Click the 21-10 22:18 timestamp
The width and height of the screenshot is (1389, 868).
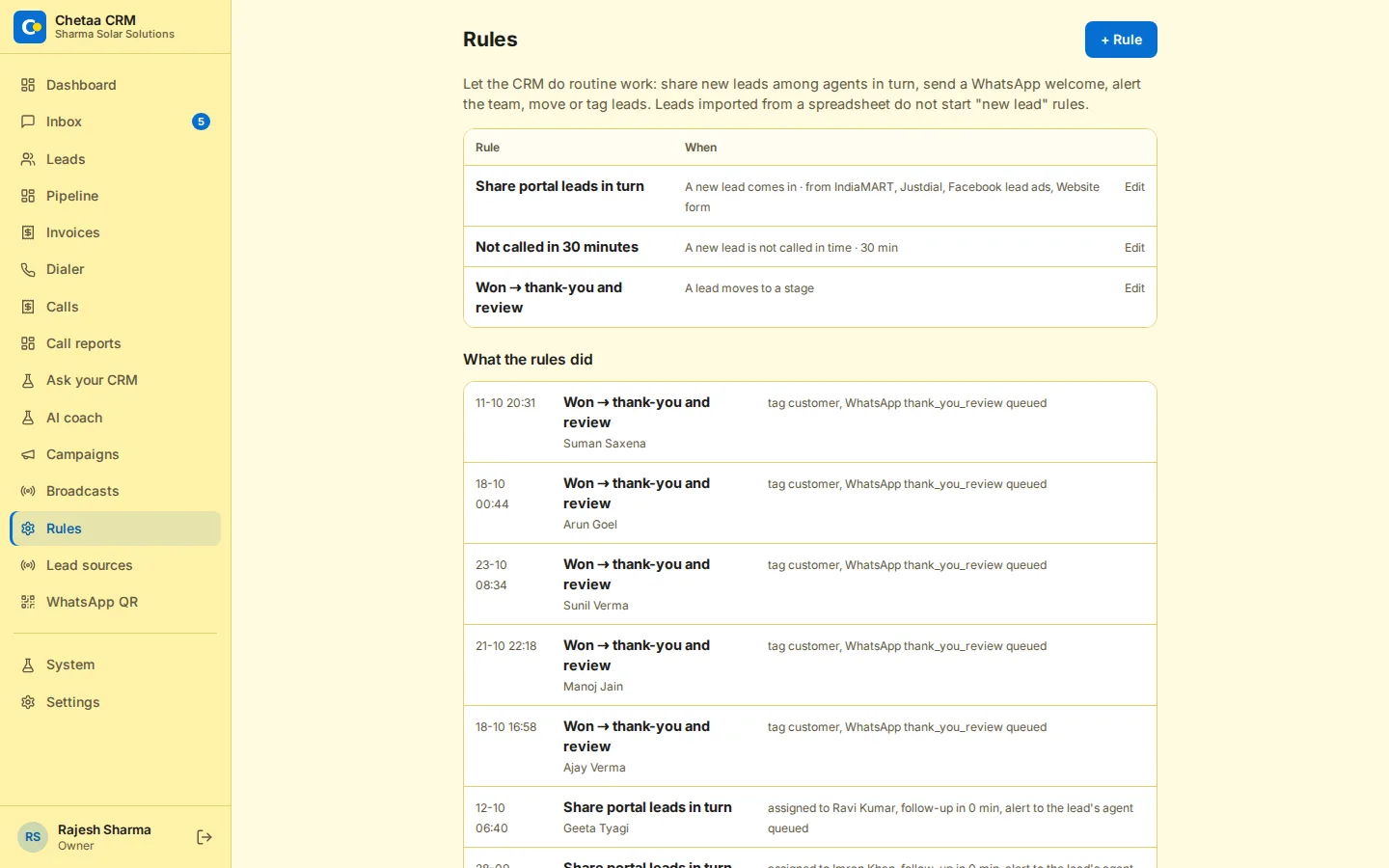[505, 646]
